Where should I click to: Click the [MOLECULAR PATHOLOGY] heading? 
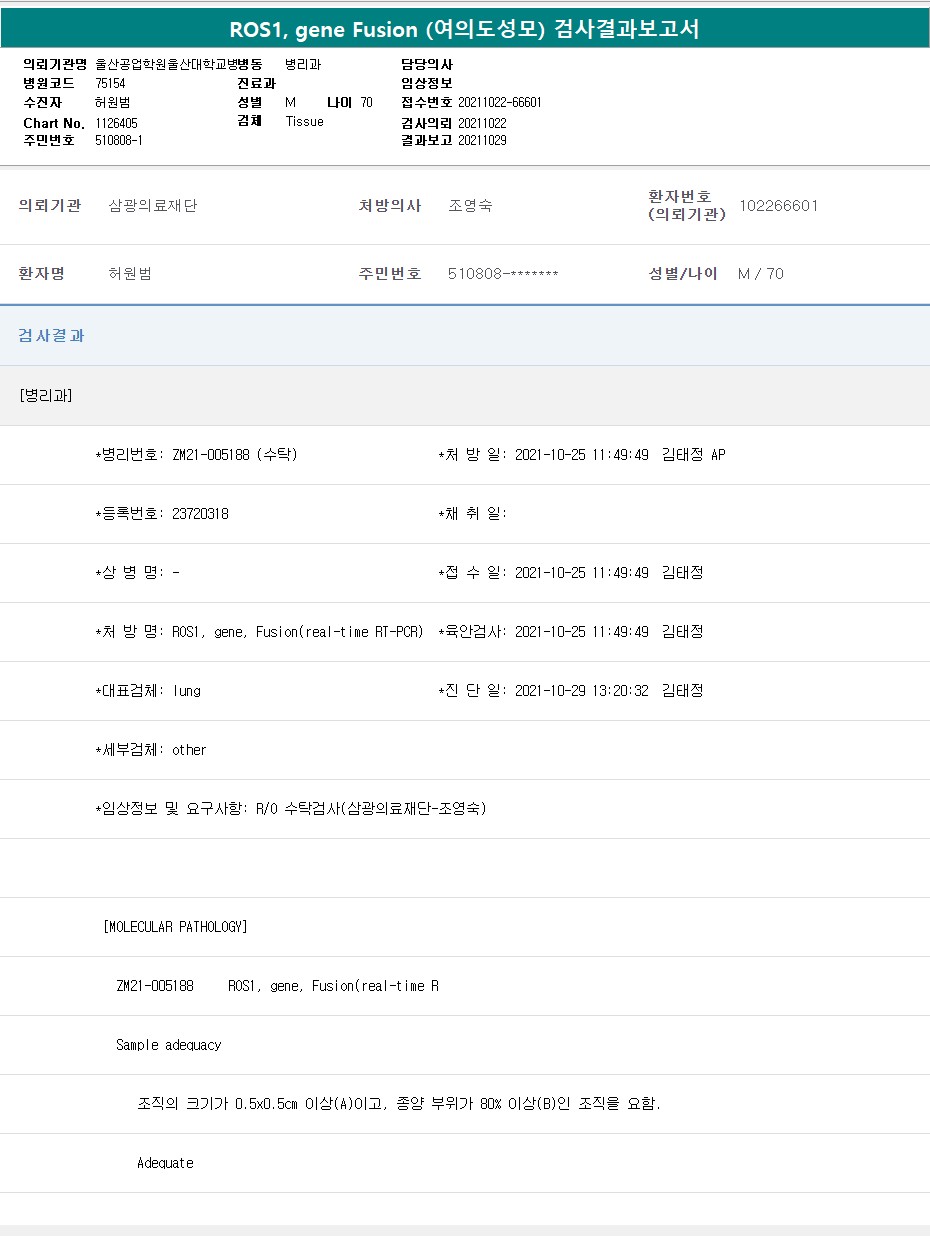(175, 927)
